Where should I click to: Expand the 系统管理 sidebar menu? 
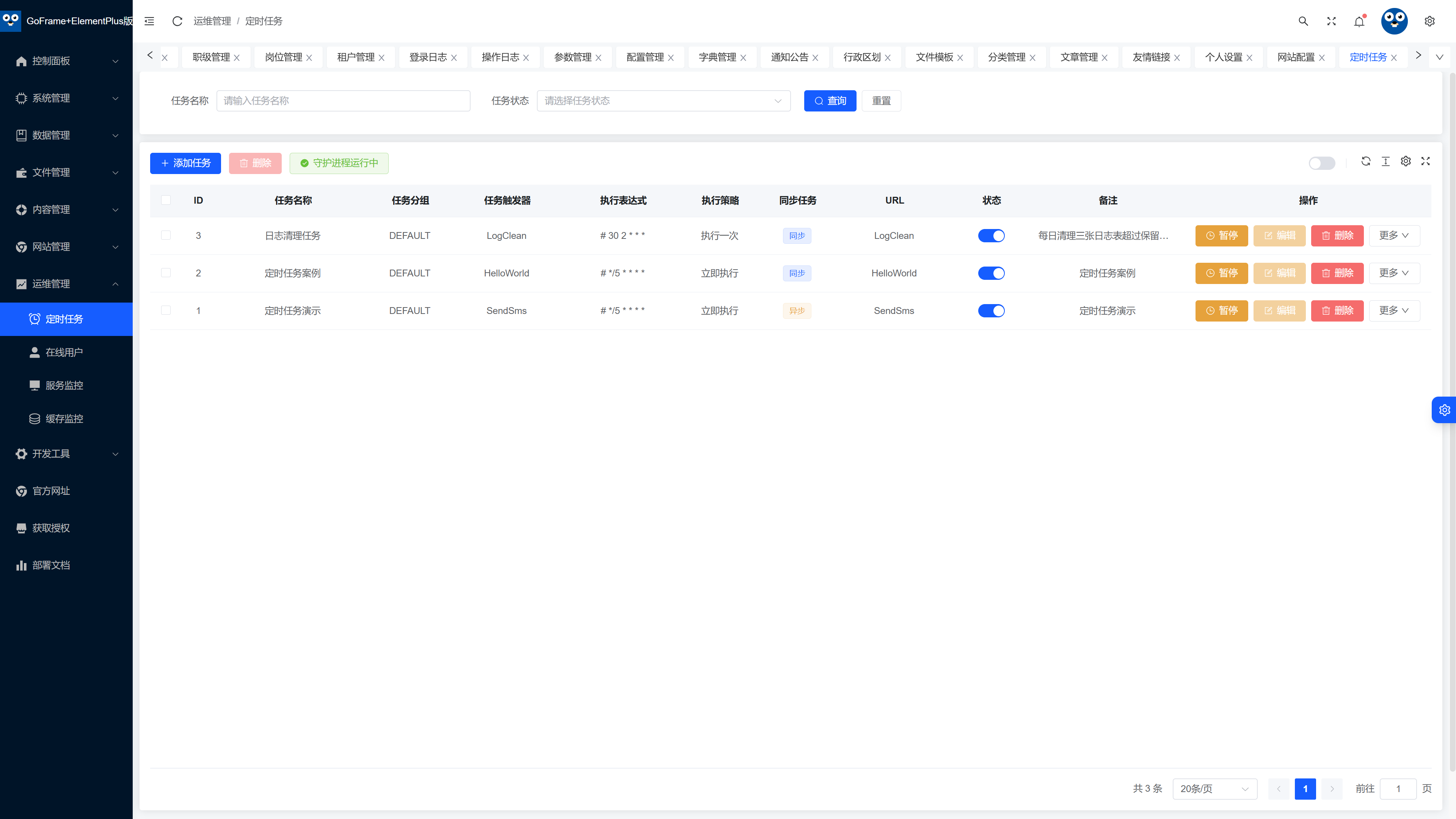(66, 98)
